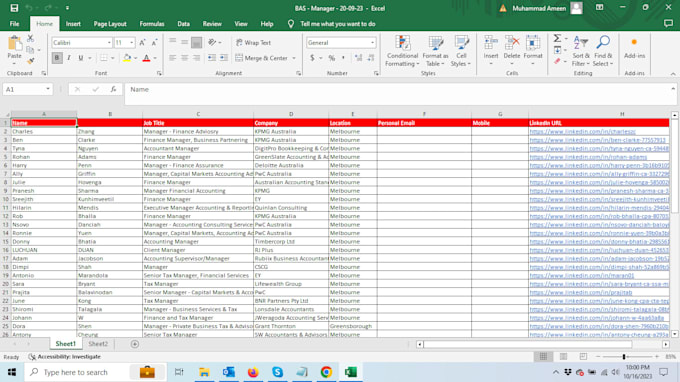Open Sort & Filter dropdown
680x382 pixels.
(x=581, y=51)
